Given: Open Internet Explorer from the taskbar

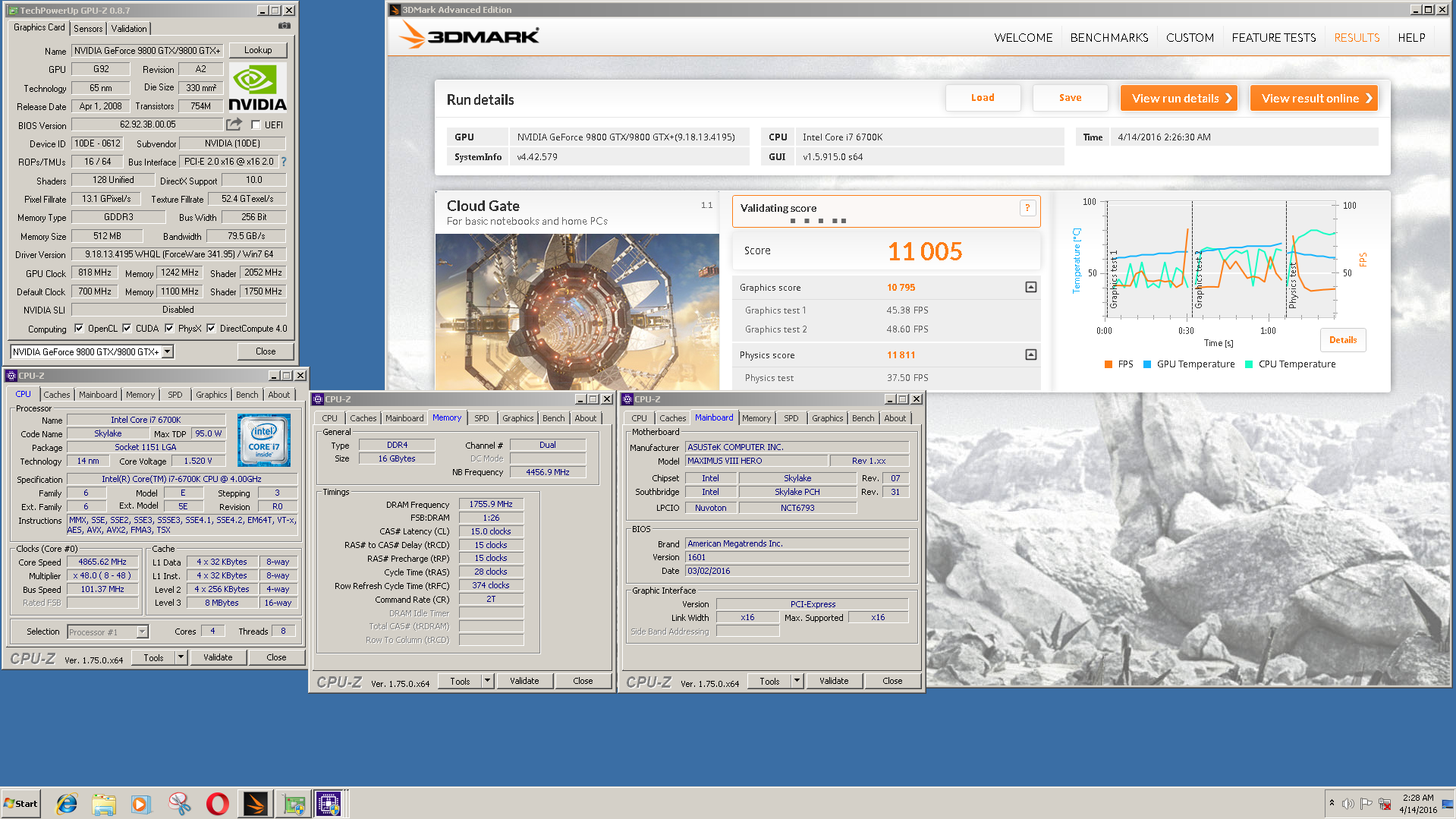Looking at the screenshot, I should tap(67, 804).
